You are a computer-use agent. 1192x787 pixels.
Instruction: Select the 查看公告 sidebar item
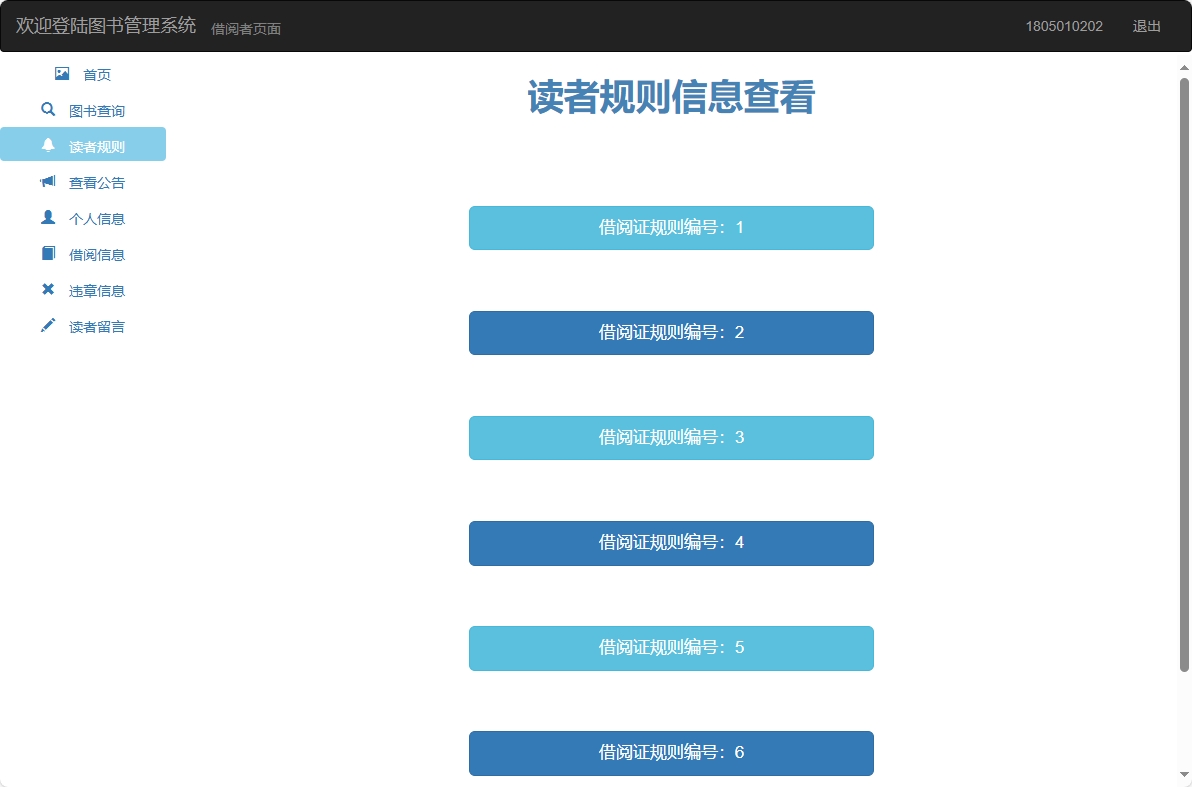point(96,182)
